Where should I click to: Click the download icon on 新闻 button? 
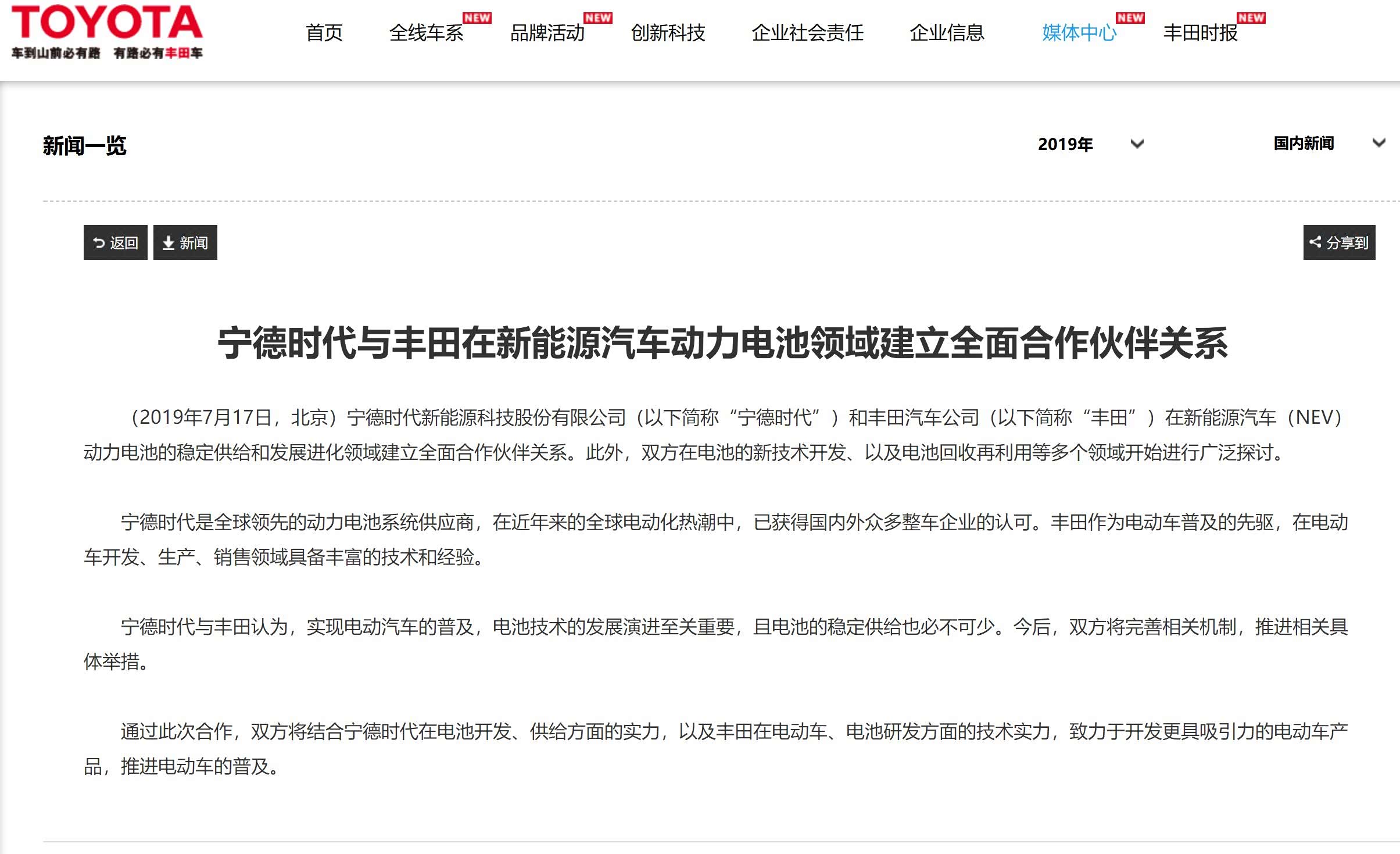tap(169, 242)
